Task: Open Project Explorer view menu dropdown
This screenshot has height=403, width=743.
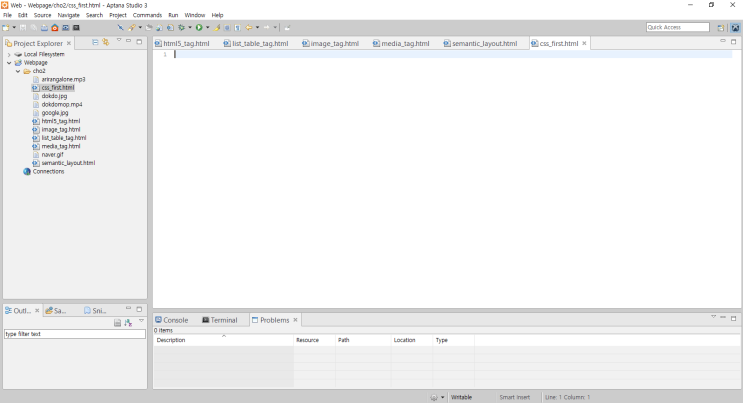Action: point(119,43)
